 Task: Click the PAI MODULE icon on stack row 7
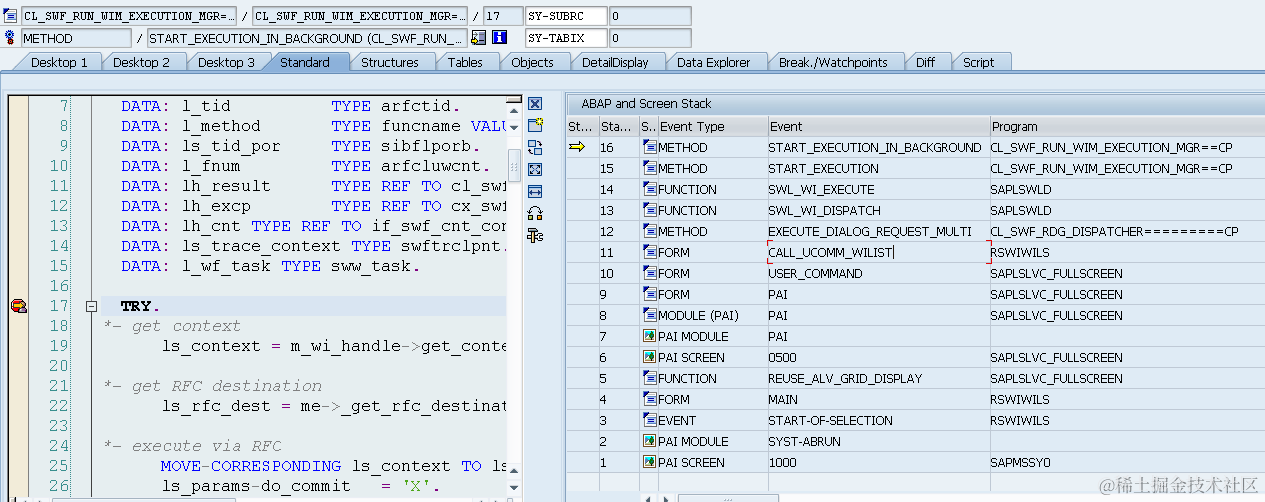click(x=649, y=336)
